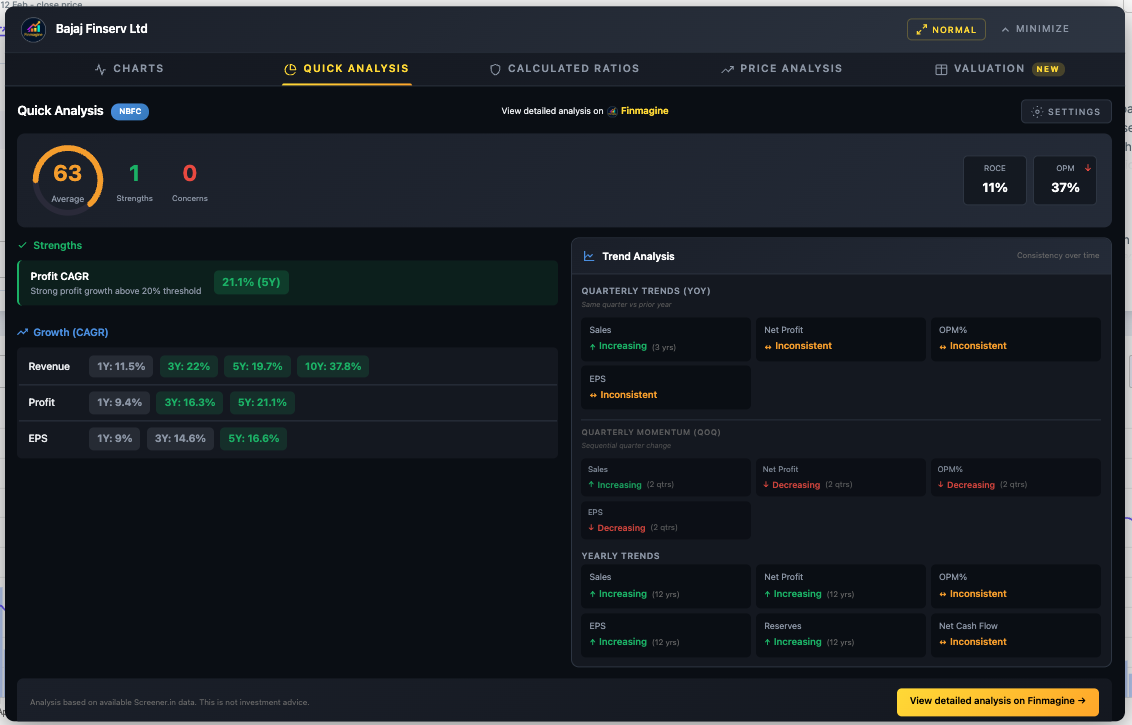Image resolution: width=1132 pixels, height=725 pixels.
Task: Switch to Normal view mode
Action: pos(946,30)
